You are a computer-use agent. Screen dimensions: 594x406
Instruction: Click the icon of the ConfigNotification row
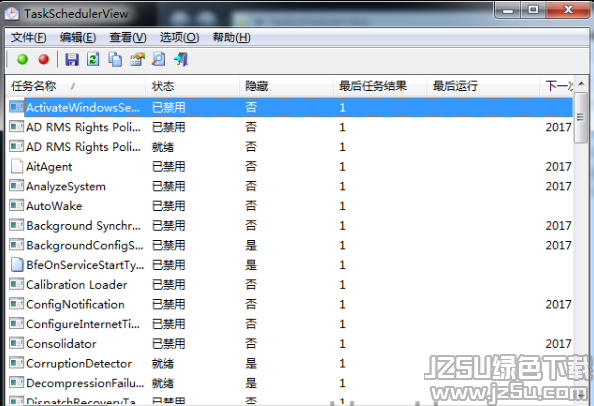coord(17,304)
